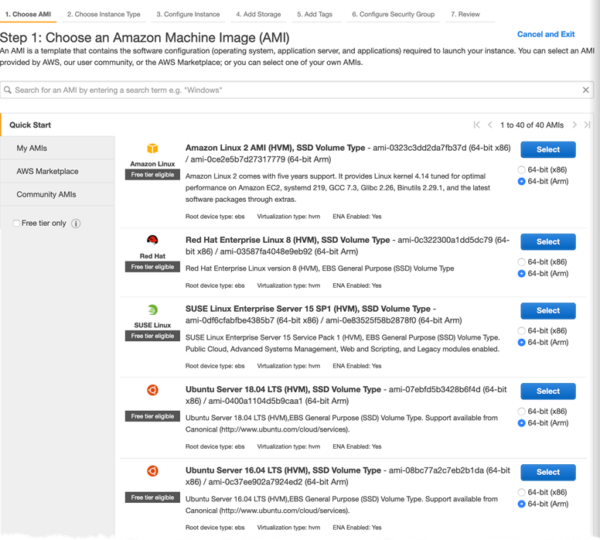Viewport: 600px width, 540px height.
Task: Go to the next page of AMIs
Action: (x=574, y=125)
